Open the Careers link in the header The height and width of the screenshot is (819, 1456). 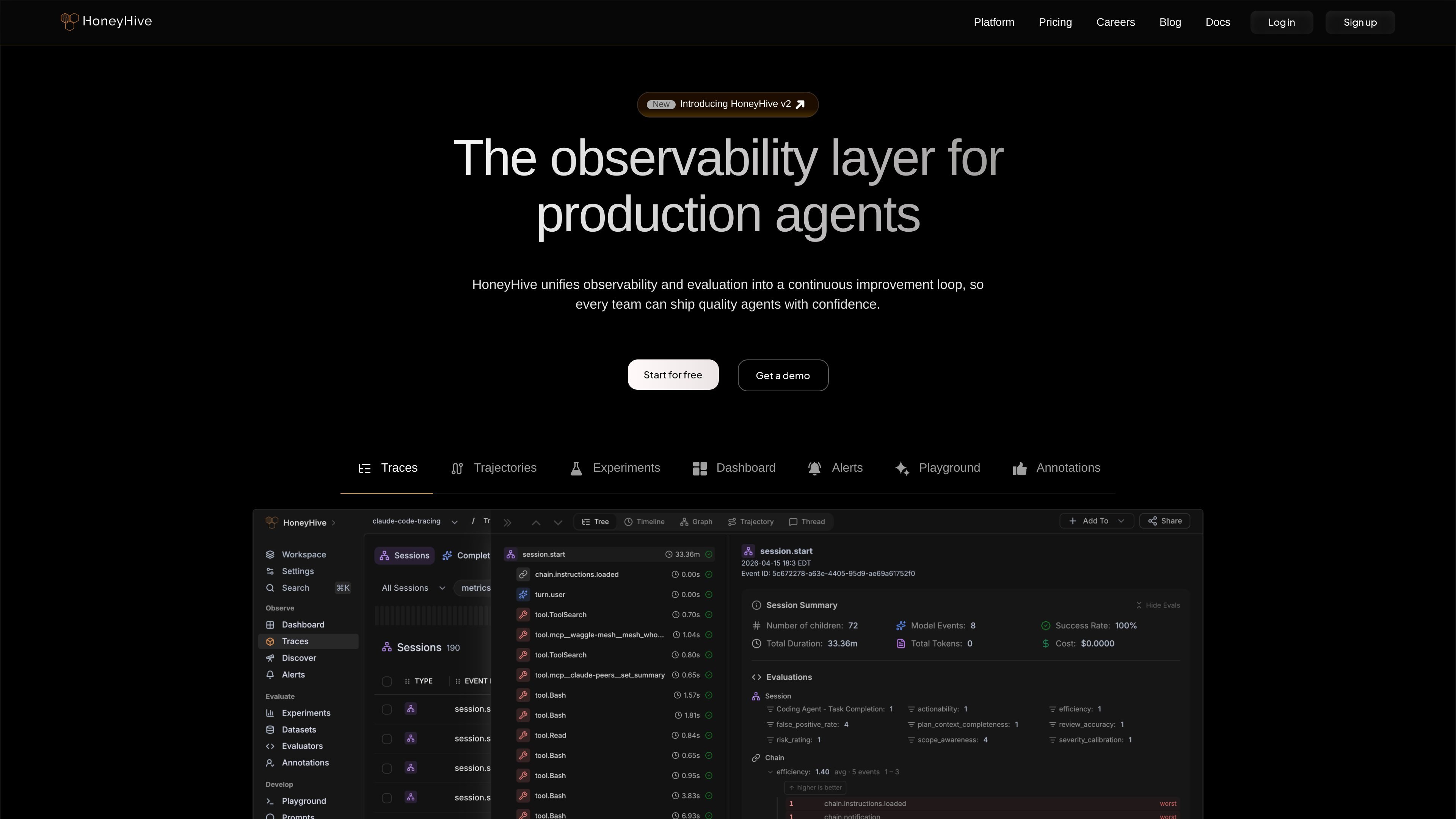pos(1115,23)
